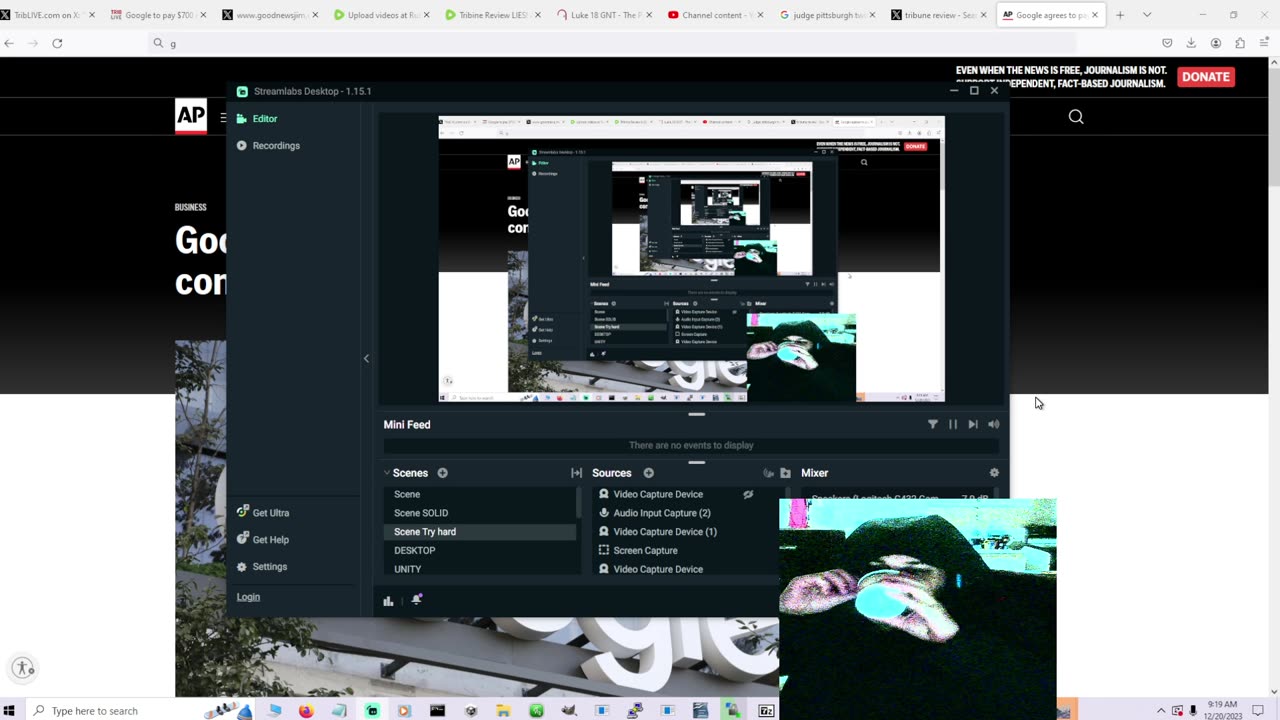Switch to TribLIVE.com on X tab
This screenshot has height=720, width=1280.
(48, 15)
